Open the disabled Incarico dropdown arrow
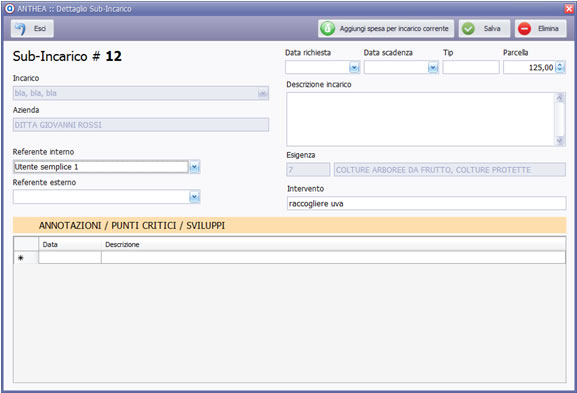The width and height of the screenshot is (577, 393). (262, 93)
